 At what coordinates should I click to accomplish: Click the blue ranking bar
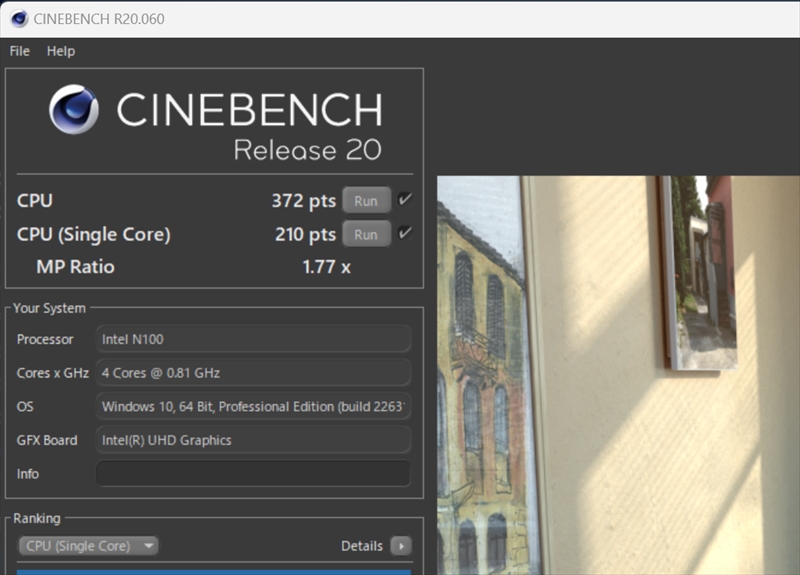coord(214,572)
